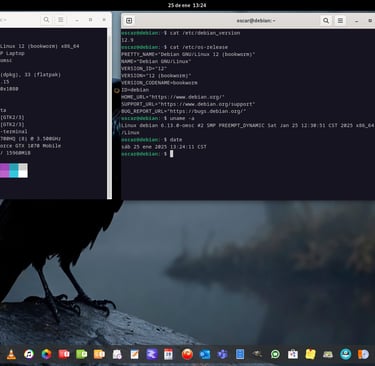Open the notepad with pencil dock icon
This screenshot has width=375, height=366.
coord(135,354)
